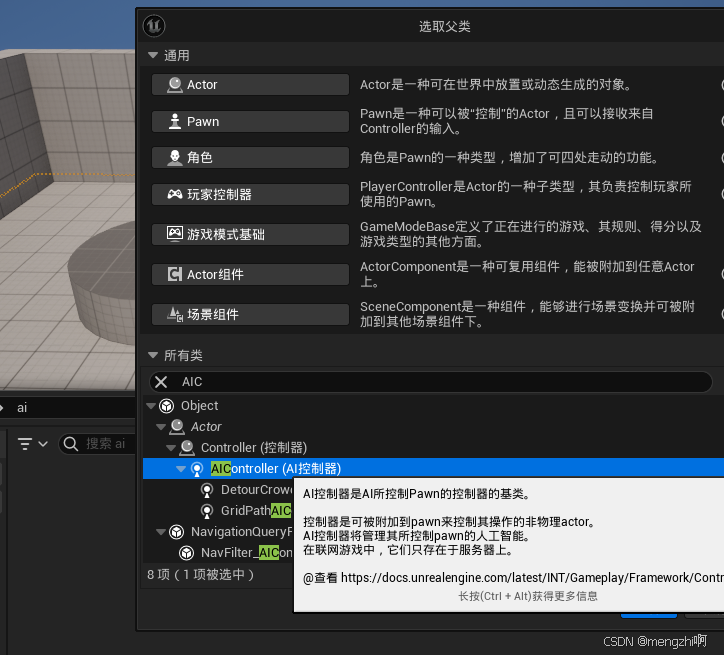
Task: Focus the class search field containing AIC
Action: (x=430, y=382)
